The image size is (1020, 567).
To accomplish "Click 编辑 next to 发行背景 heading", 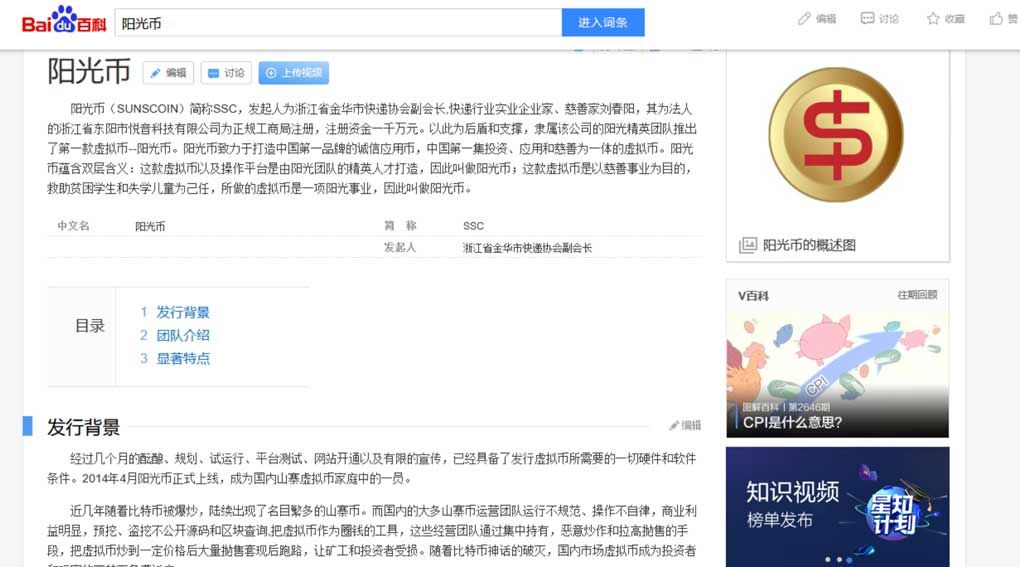I will (686, 425).
